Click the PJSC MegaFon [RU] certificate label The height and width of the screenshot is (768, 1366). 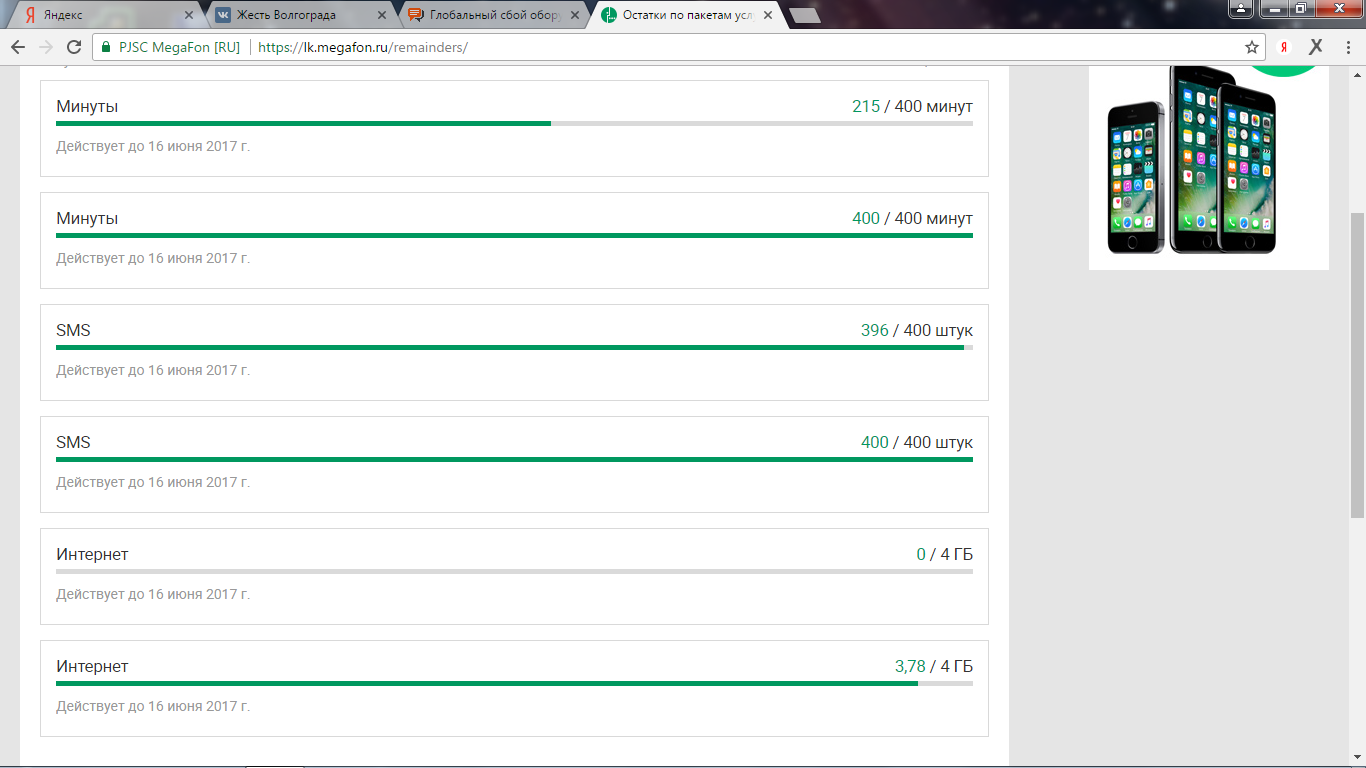[180, 47]
